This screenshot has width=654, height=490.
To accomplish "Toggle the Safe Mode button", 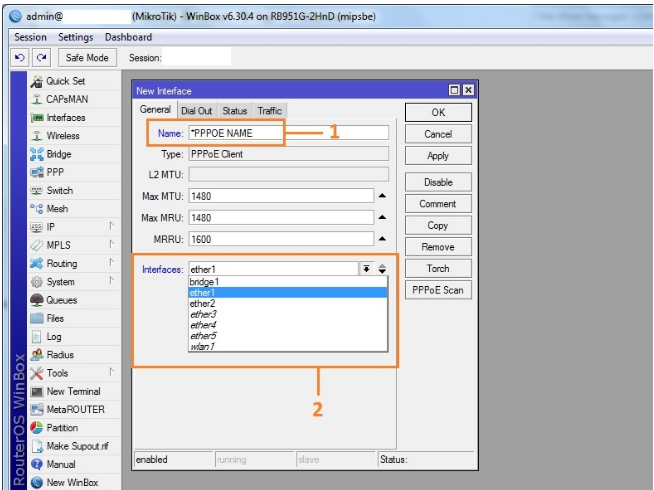I will click(87, 58).
